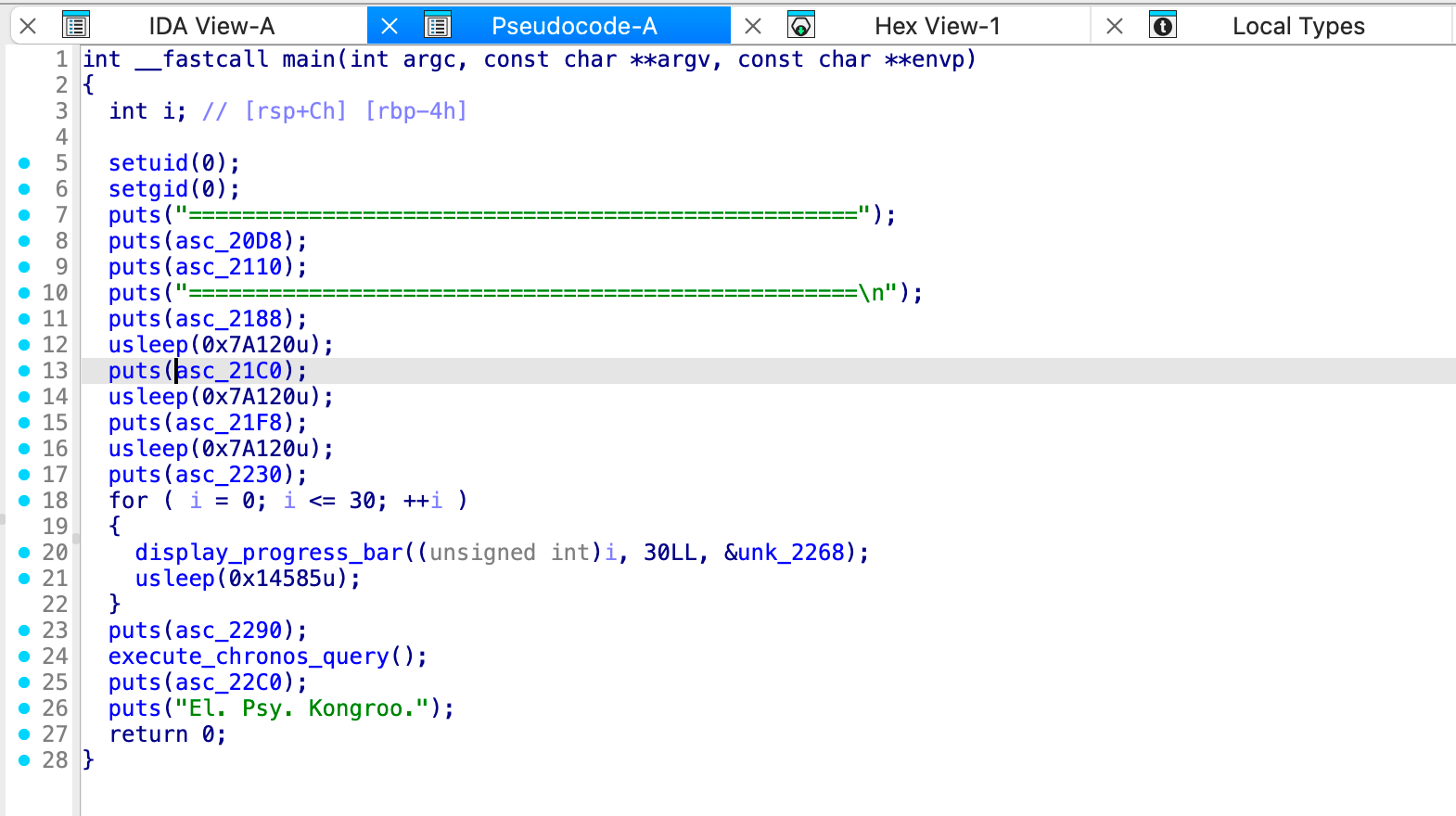Toggle breakpoint dot on line 5
The height and width of the screenshot is (816, 1456).
pyautogui.click(x=25, y=163)
